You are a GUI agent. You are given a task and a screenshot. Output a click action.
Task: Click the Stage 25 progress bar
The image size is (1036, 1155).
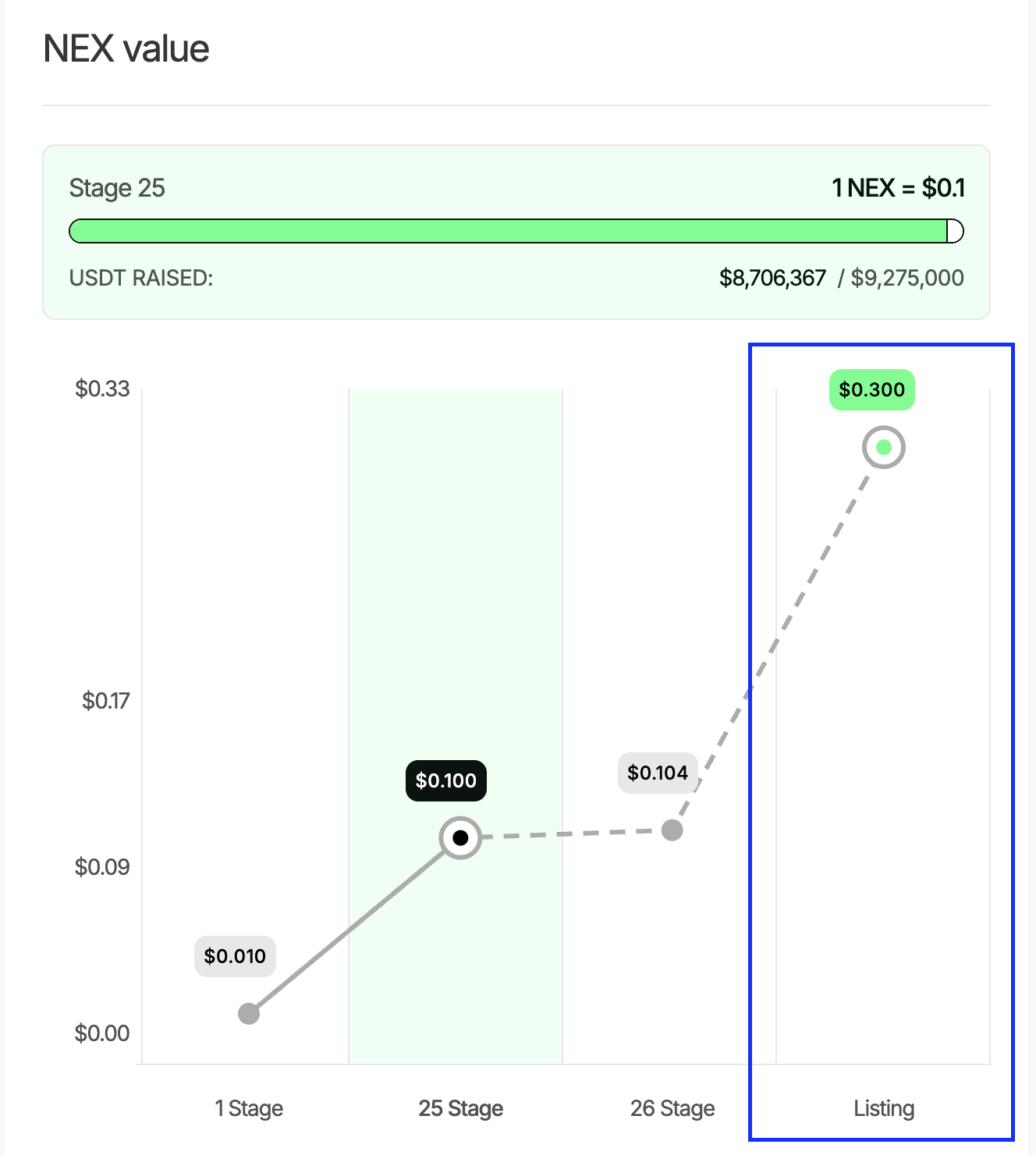[x=507, y=231]
